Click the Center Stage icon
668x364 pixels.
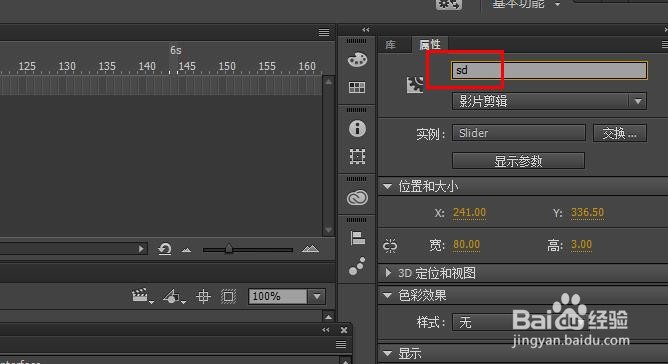(x=203, y=296)
